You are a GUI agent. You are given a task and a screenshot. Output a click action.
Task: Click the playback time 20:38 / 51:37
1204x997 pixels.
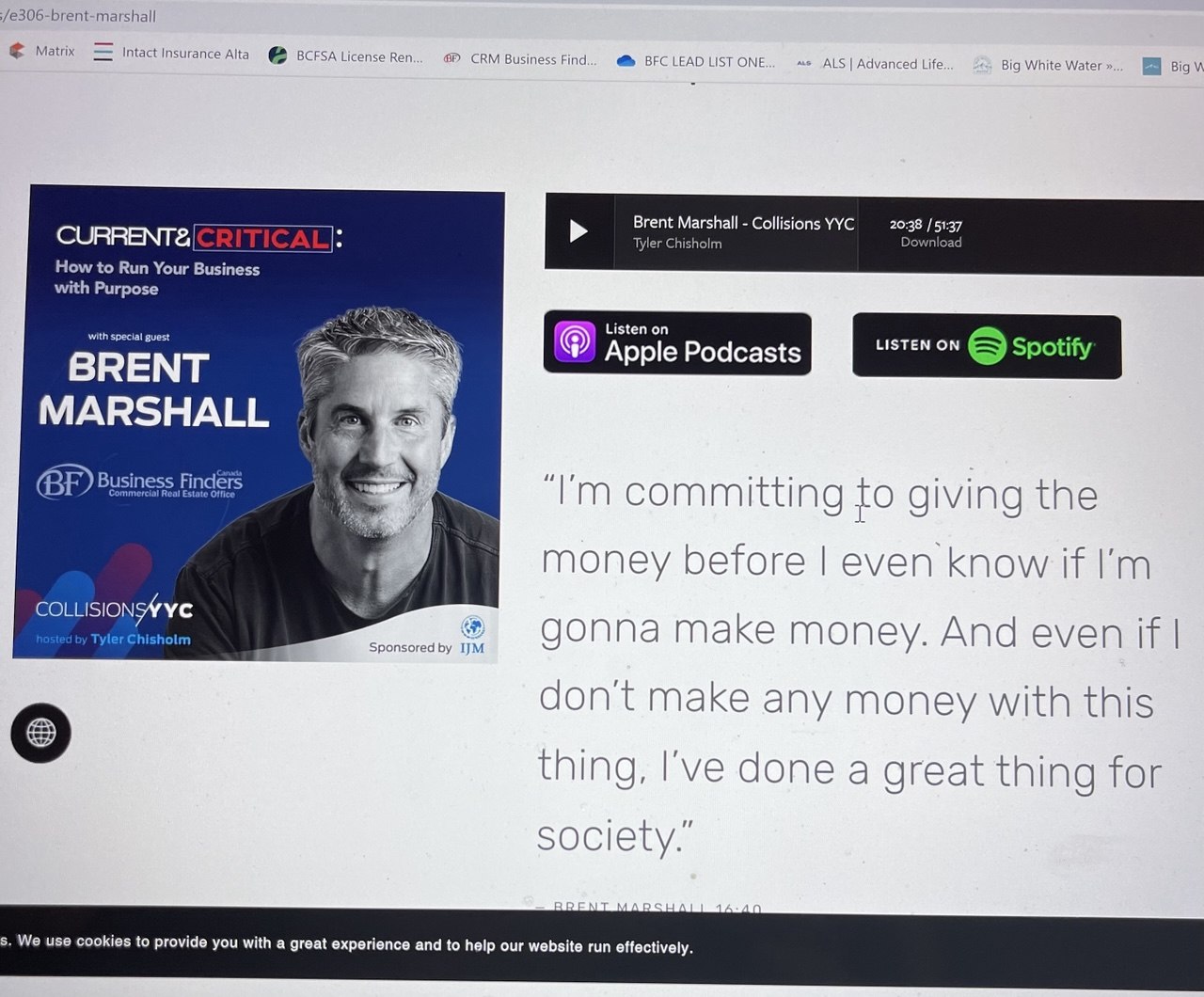[x=926, y=225]
